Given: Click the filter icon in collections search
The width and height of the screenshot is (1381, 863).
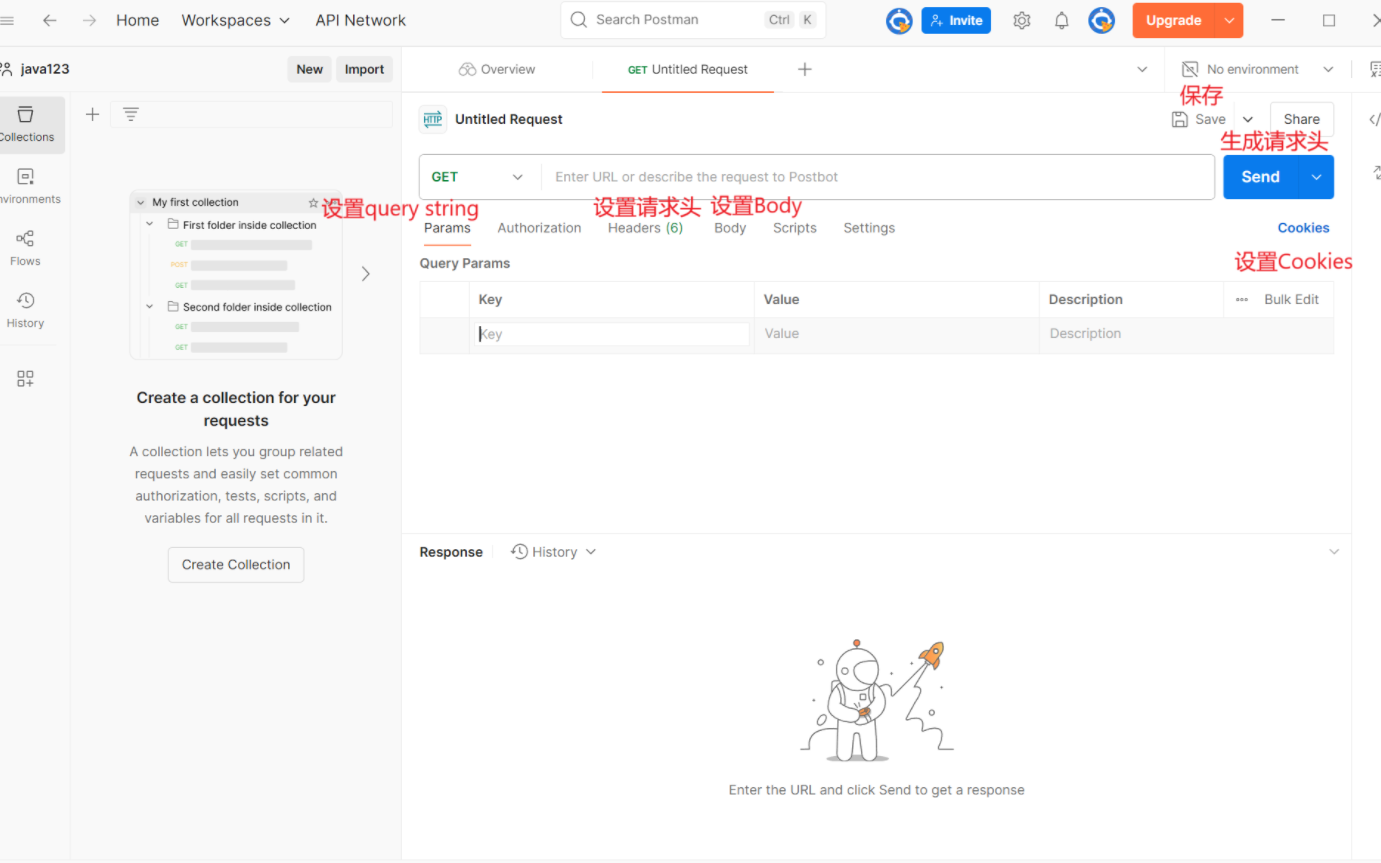Looking at the screenshot, I should [x=131, y=114].
